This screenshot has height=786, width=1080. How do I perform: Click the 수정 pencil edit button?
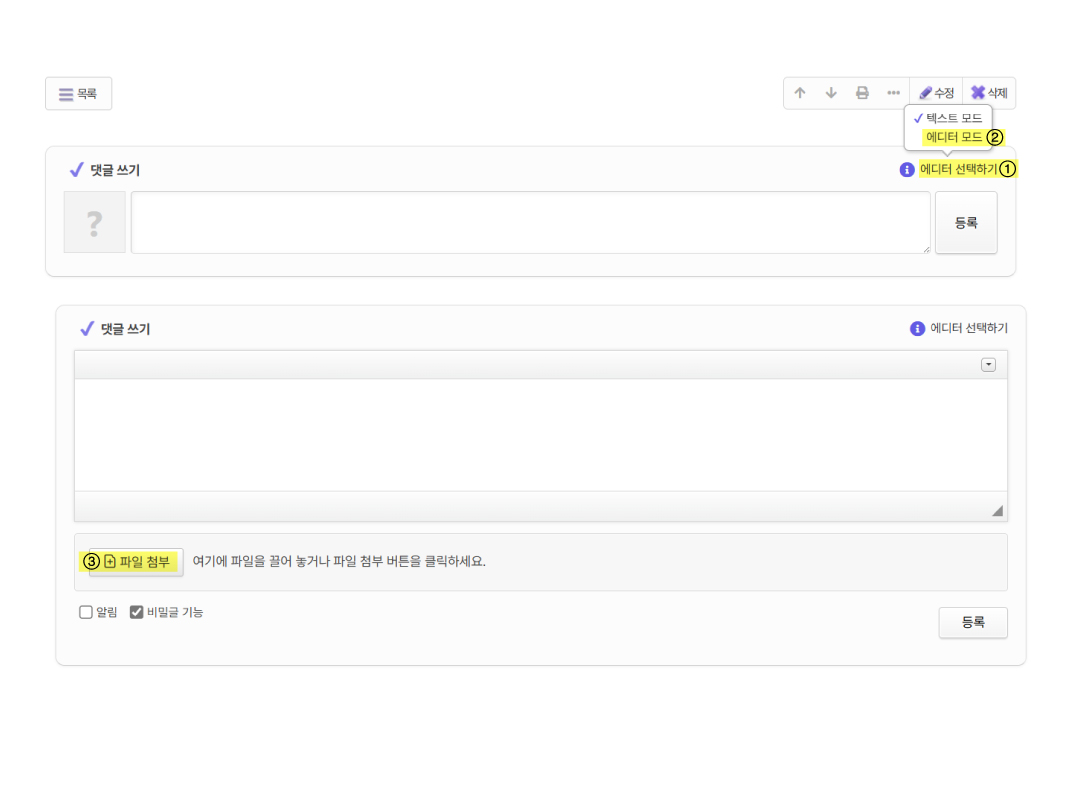coord(937,93)
